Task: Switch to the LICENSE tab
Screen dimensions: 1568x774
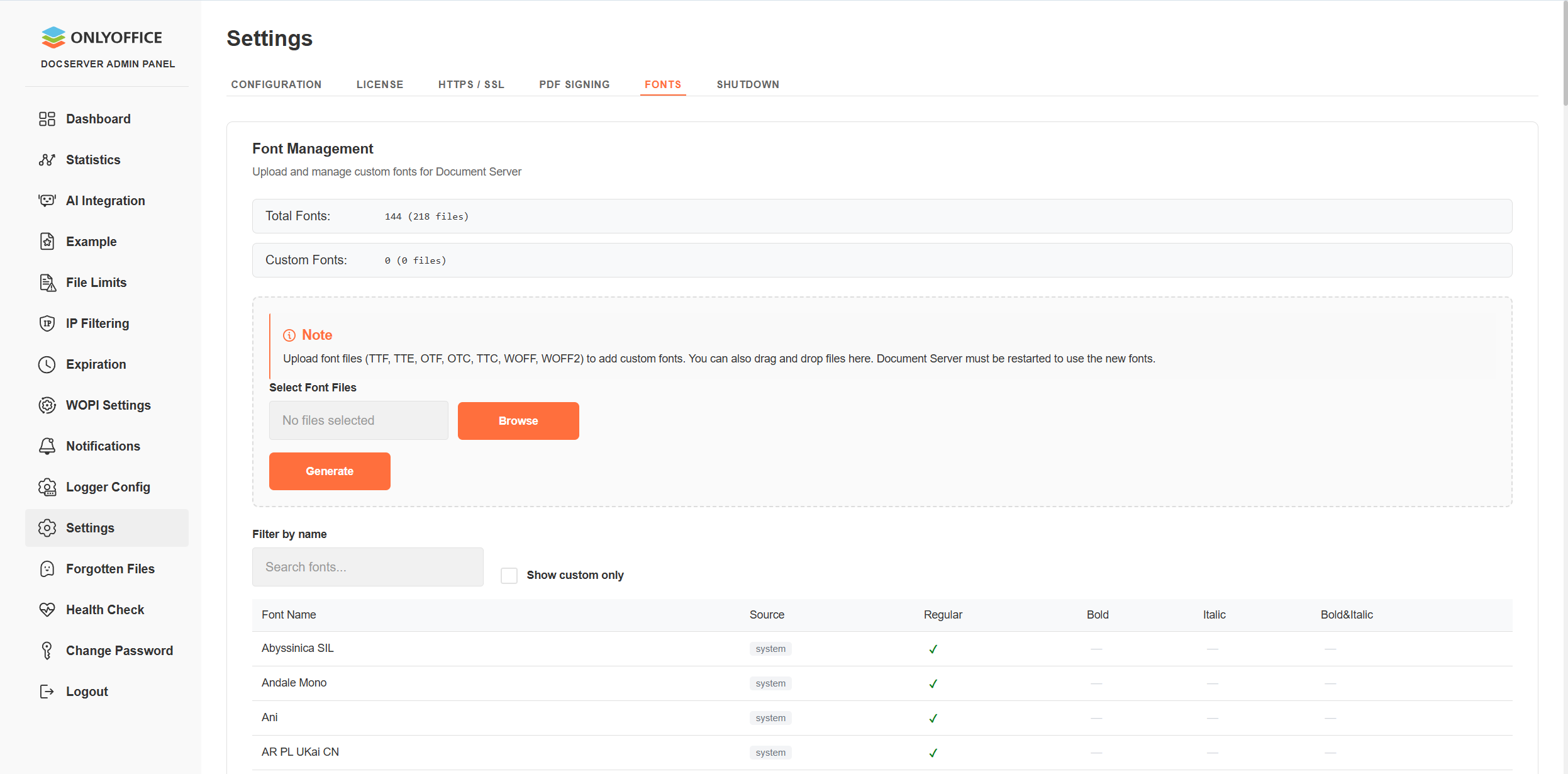Action: (x=380, y=84)
